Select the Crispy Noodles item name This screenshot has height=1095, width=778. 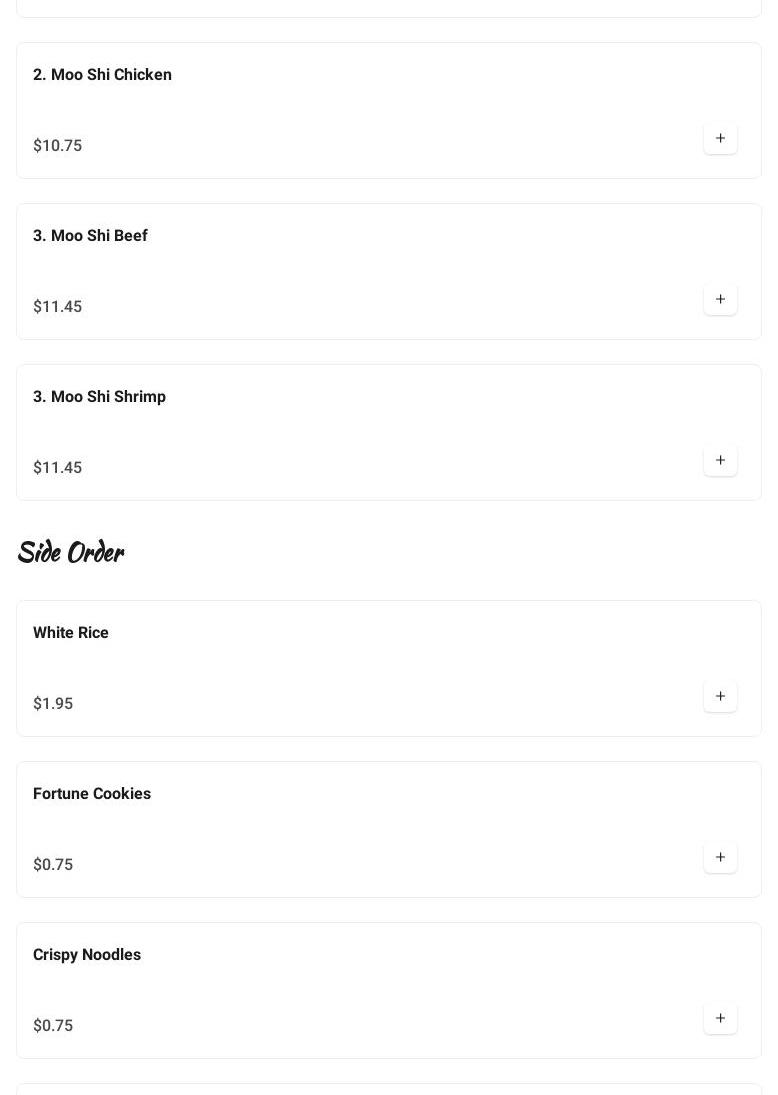[x=87, y=955]
